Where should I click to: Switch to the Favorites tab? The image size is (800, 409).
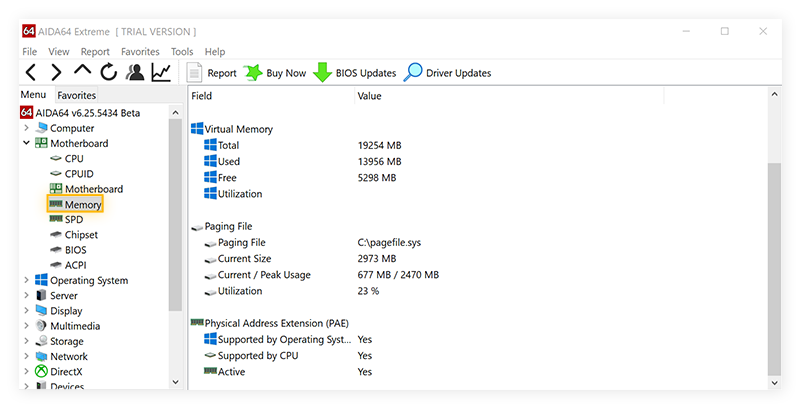[x=76, y=96]
